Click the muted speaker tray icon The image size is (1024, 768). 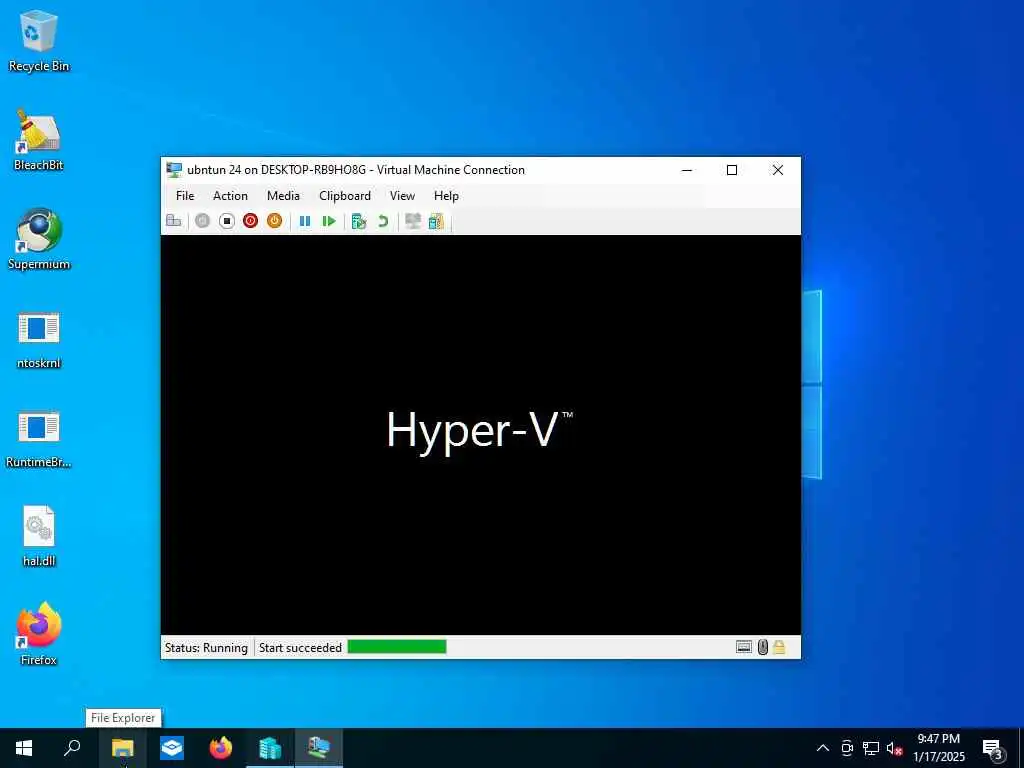(894, 748)
